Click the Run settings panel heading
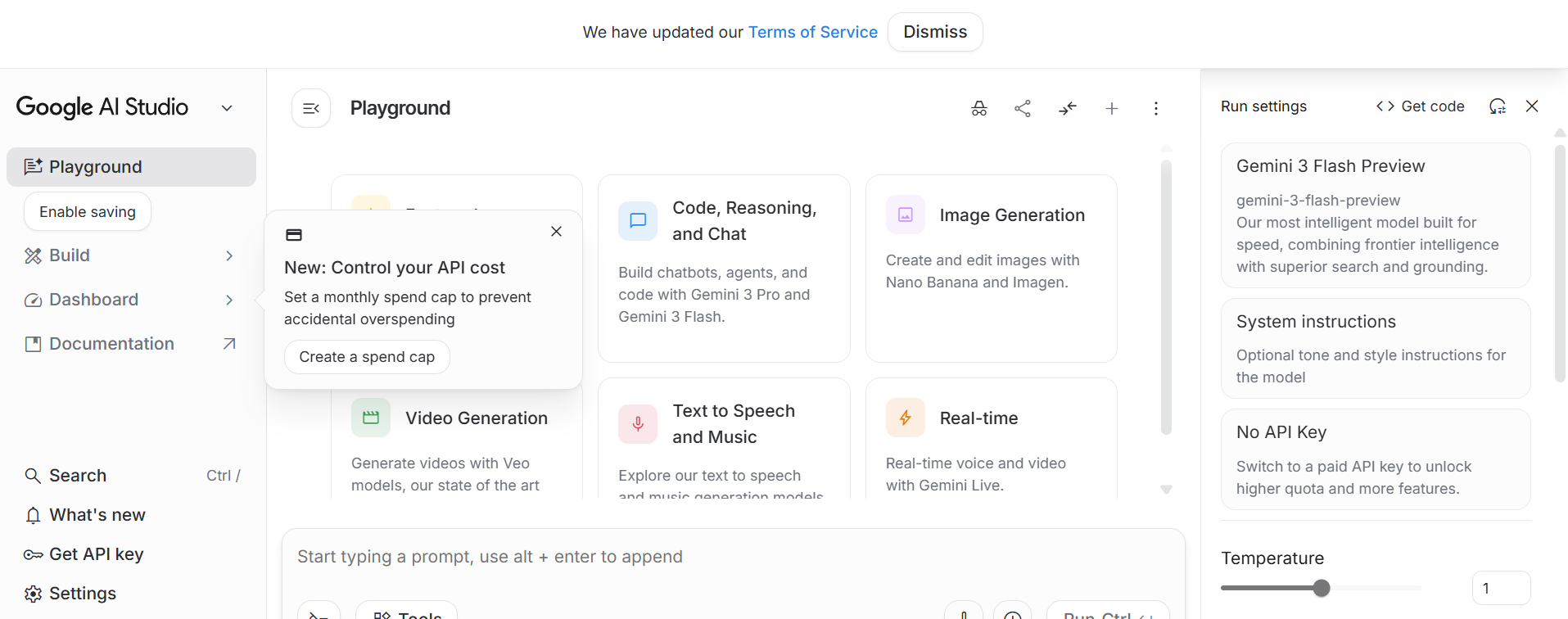The width and height of the screenshot is (1568, 619). [1263, 106]
